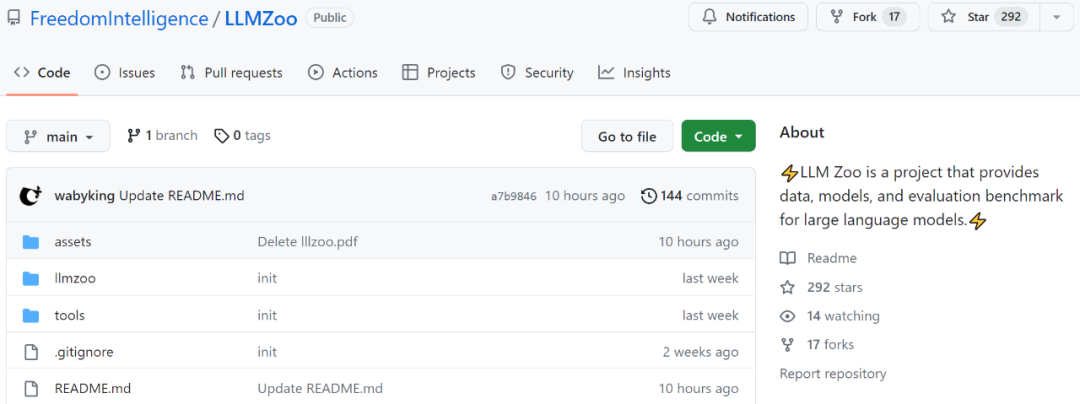
Task: Open the dropdown arrow next to Star
Action: (1057, 17)
